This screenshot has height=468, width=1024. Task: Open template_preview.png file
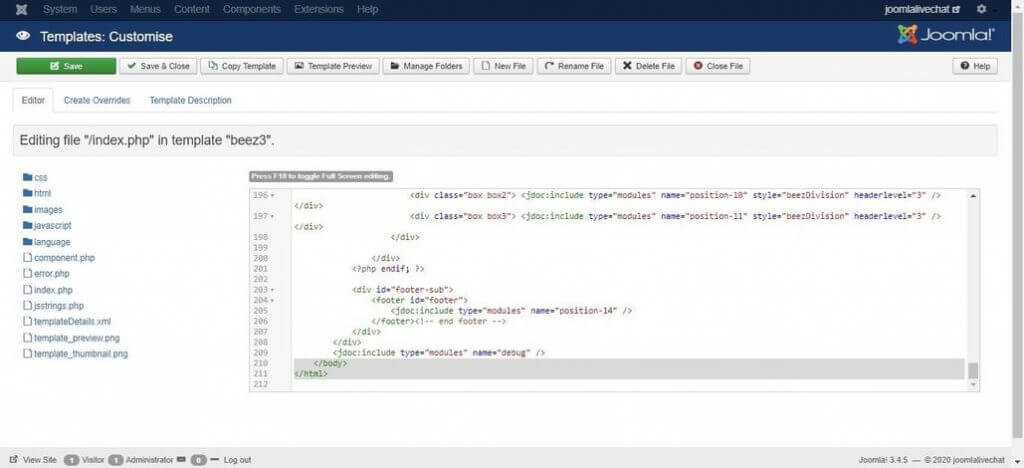click(71, 338)
